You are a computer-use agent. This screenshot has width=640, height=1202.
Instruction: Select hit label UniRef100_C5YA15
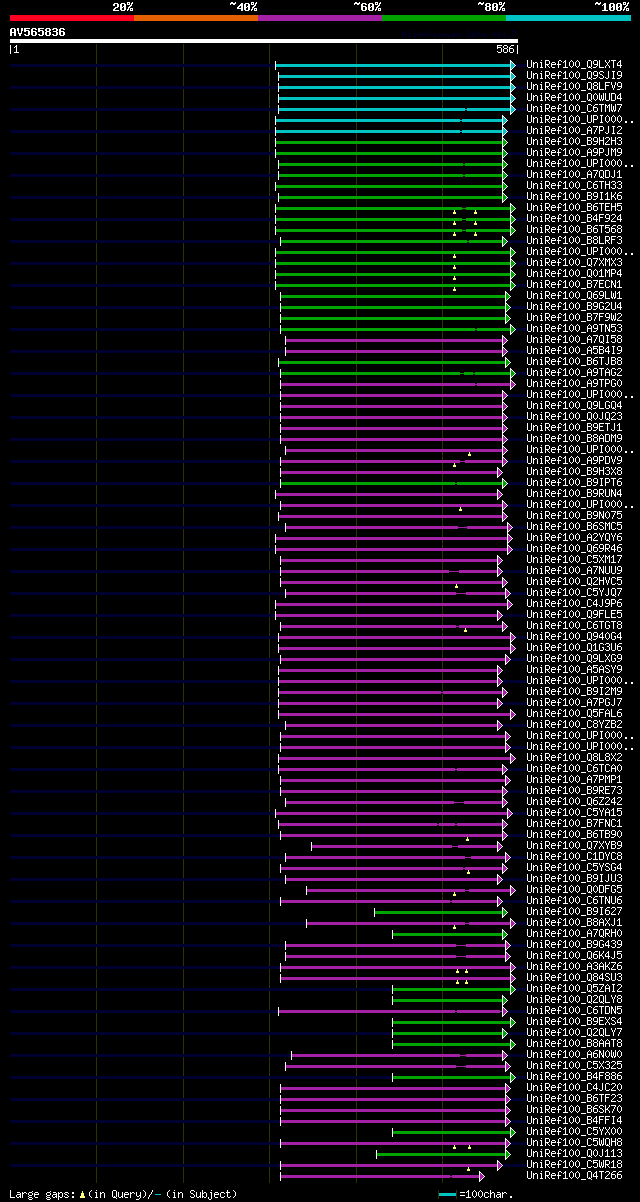click(574, 812)
